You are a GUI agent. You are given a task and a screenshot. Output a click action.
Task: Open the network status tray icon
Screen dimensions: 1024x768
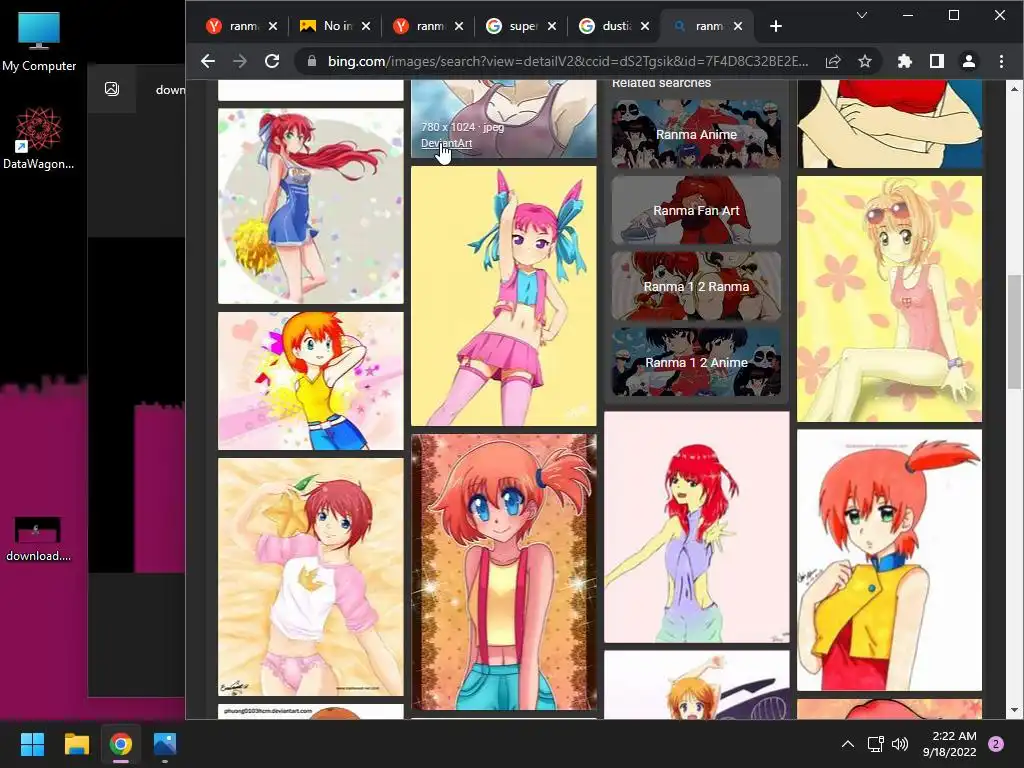coord(875,744)
